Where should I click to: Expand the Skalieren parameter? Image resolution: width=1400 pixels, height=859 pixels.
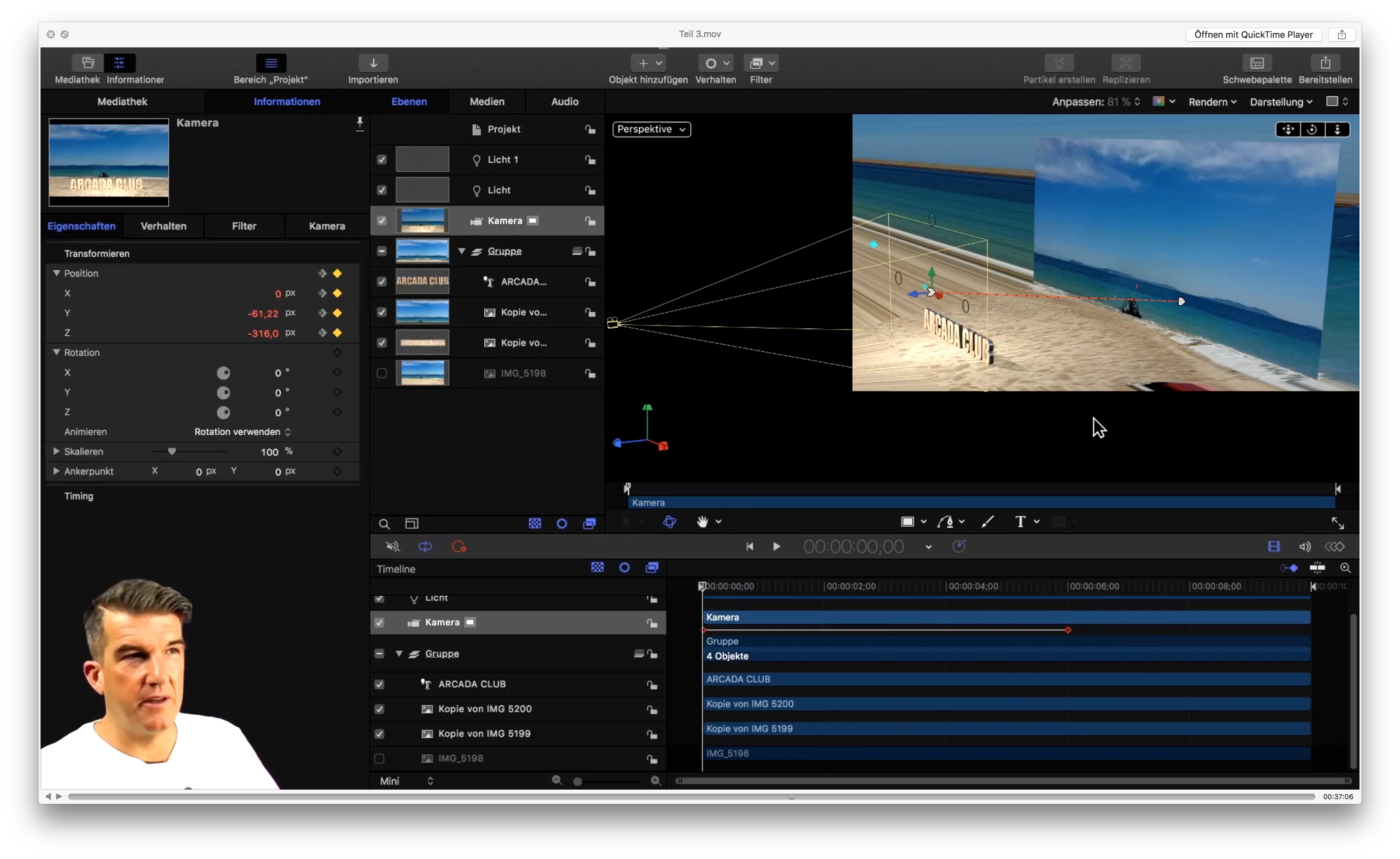point(56,451)
